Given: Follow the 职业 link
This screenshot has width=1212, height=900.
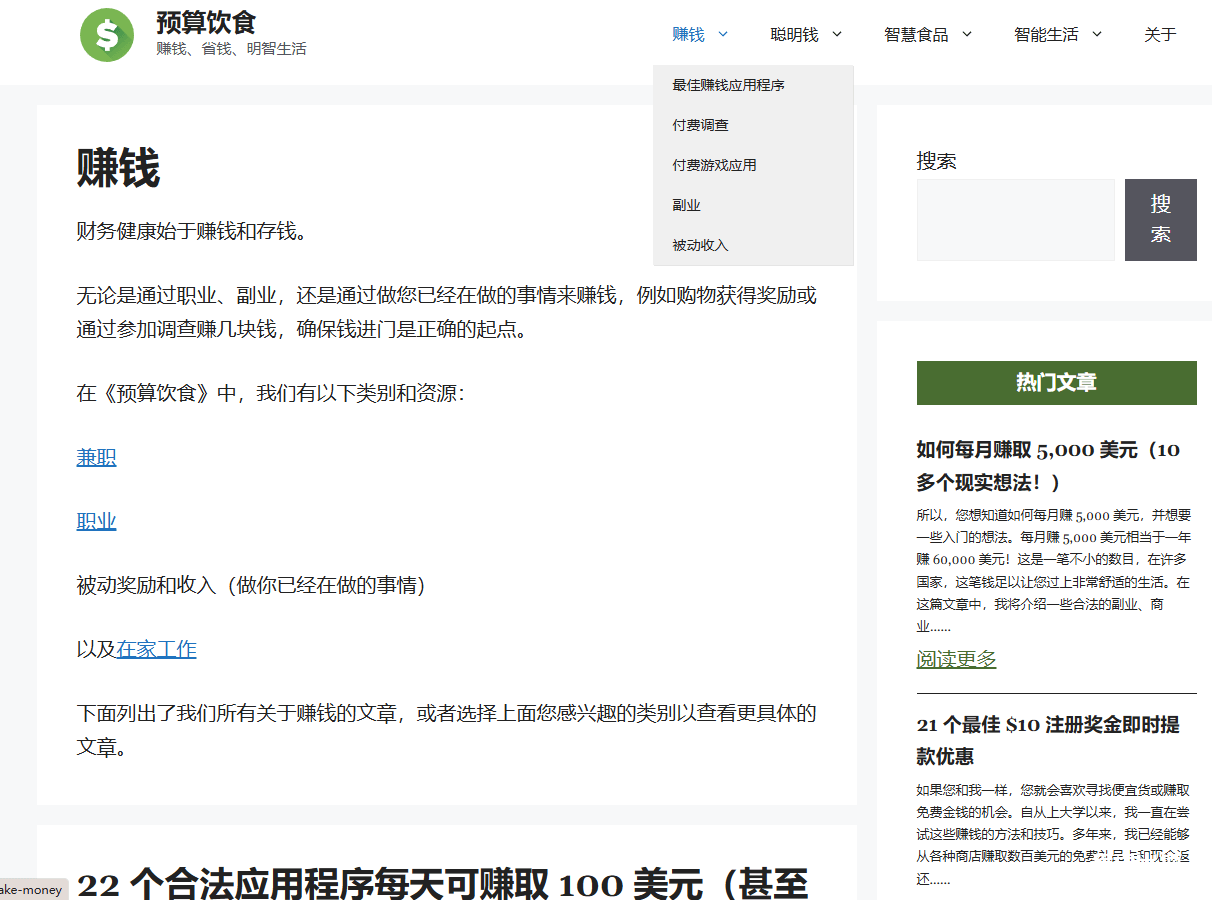Looking at the screenshot, I should 97,522.
